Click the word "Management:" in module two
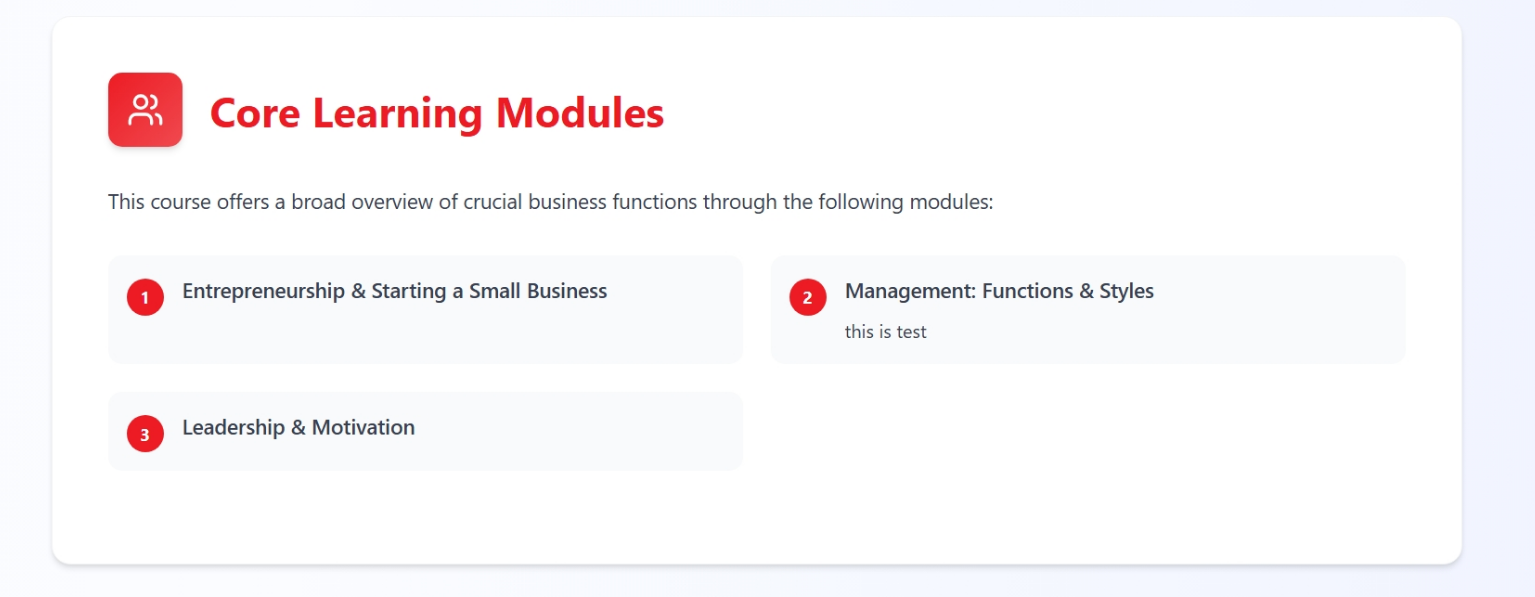Viewport: 1535px width, 597px height. [910, 291]
